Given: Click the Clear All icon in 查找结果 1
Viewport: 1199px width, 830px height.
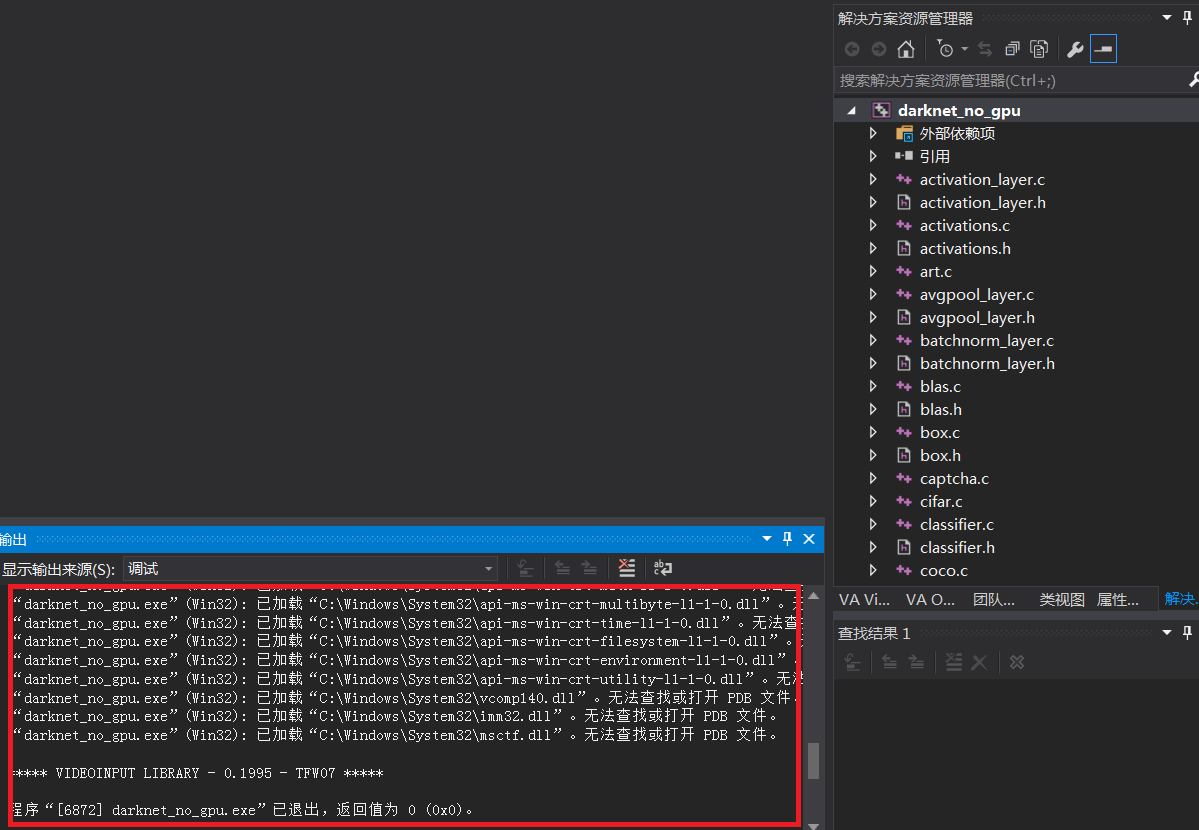Looking at the screenshot, I should (954, 662).
